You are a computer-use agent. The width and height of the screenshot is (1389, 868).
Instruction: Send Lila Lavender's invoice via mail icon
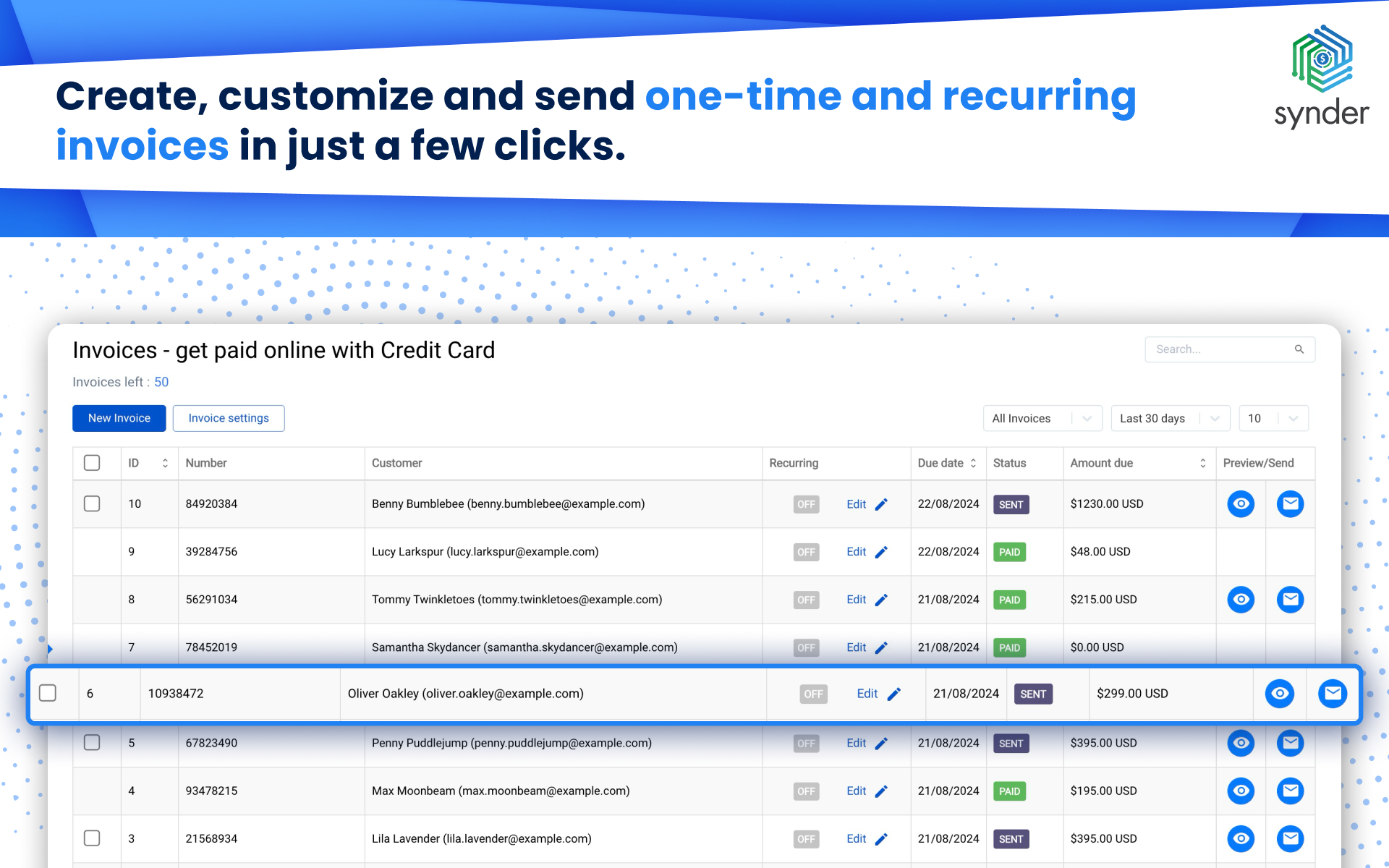tap(1290, 838)
